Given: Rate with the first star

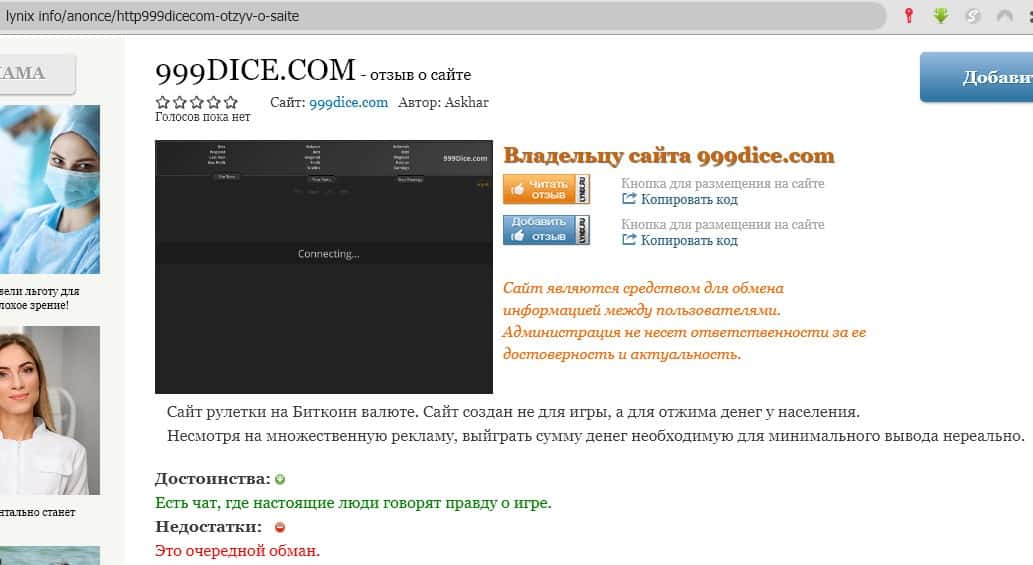Looking at the screenshot, I should 162,102.
